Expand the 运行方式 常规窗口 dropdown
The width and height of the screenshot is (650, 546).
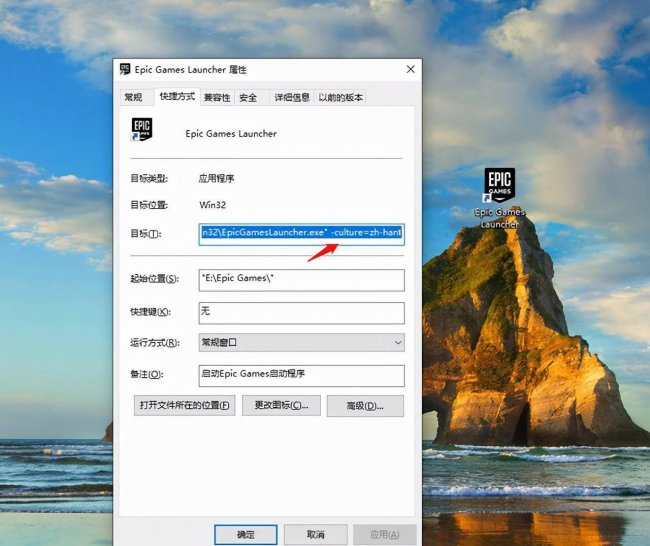tap(301, 342)
